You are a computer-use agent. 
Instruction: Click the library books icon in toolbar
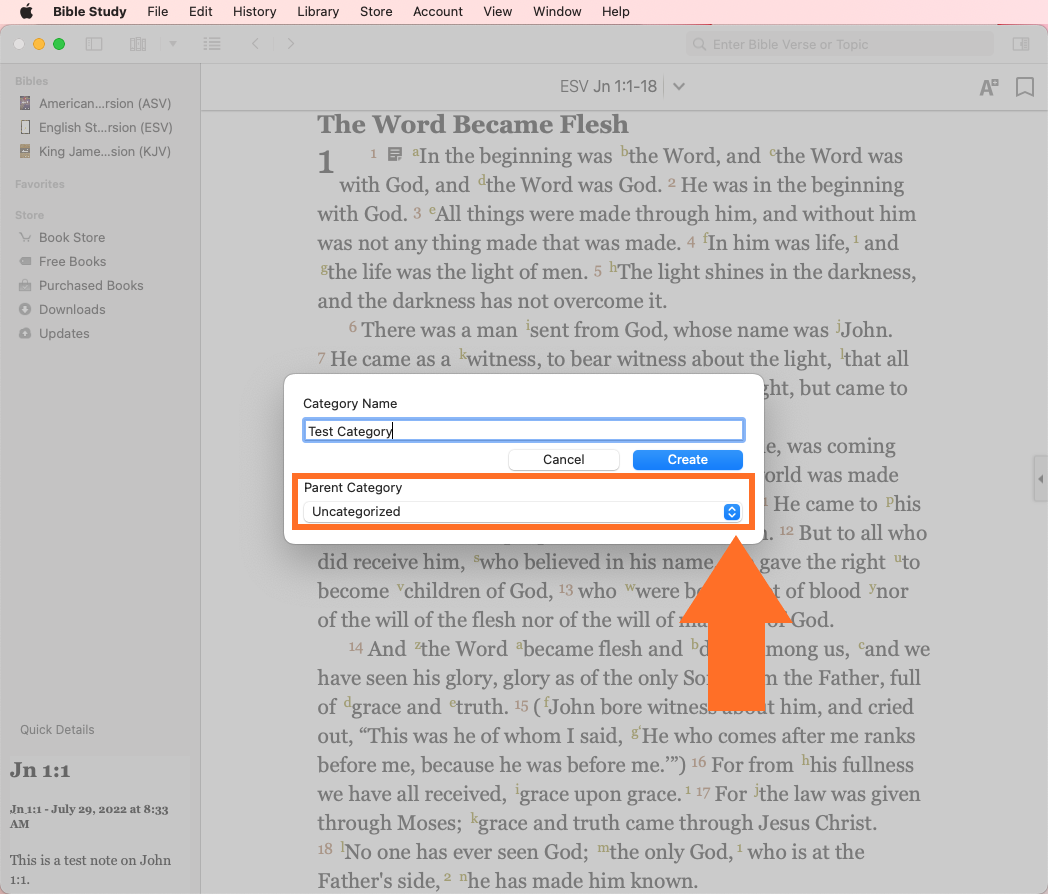(x=138, y=44)
